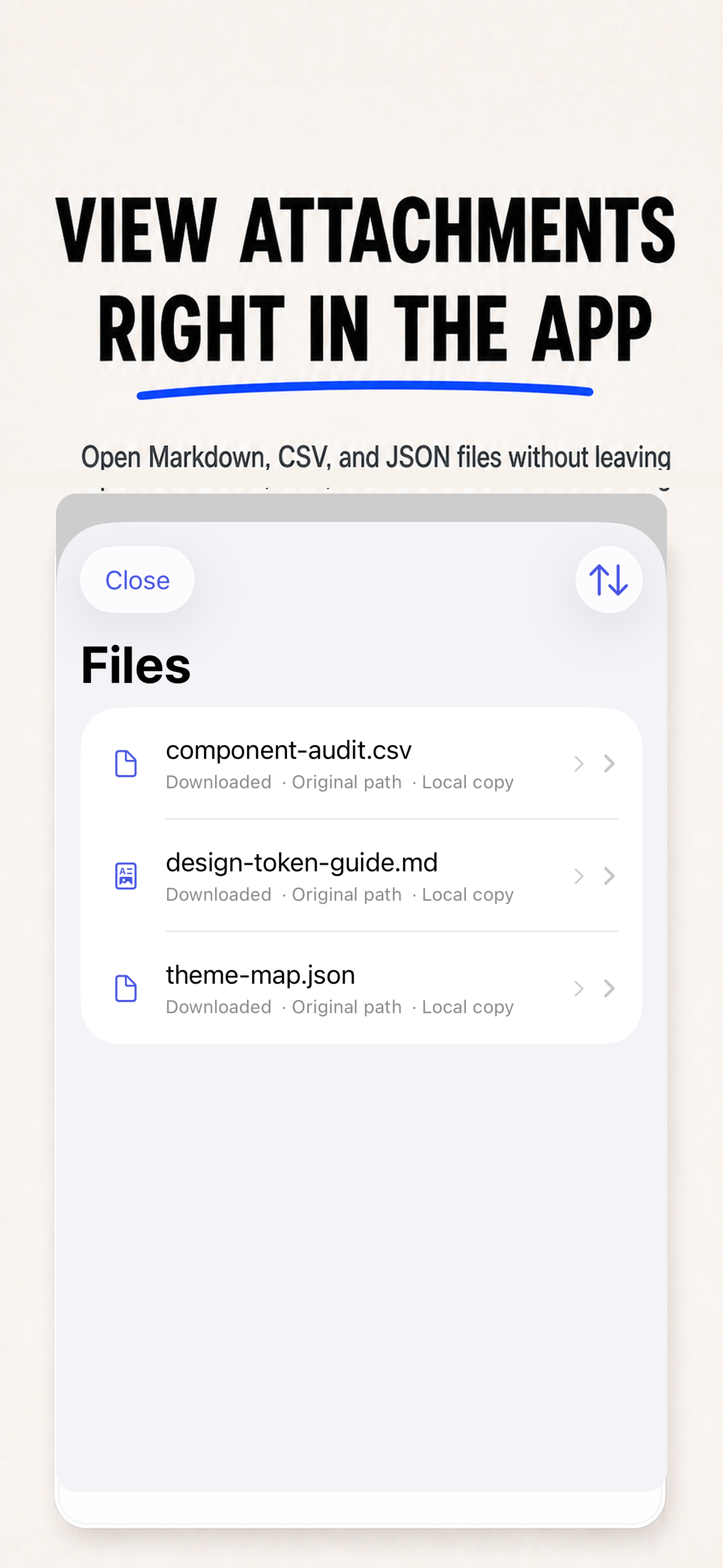Open theme-map.json file name
723x1568 pixels.
(x=261, y=975)
